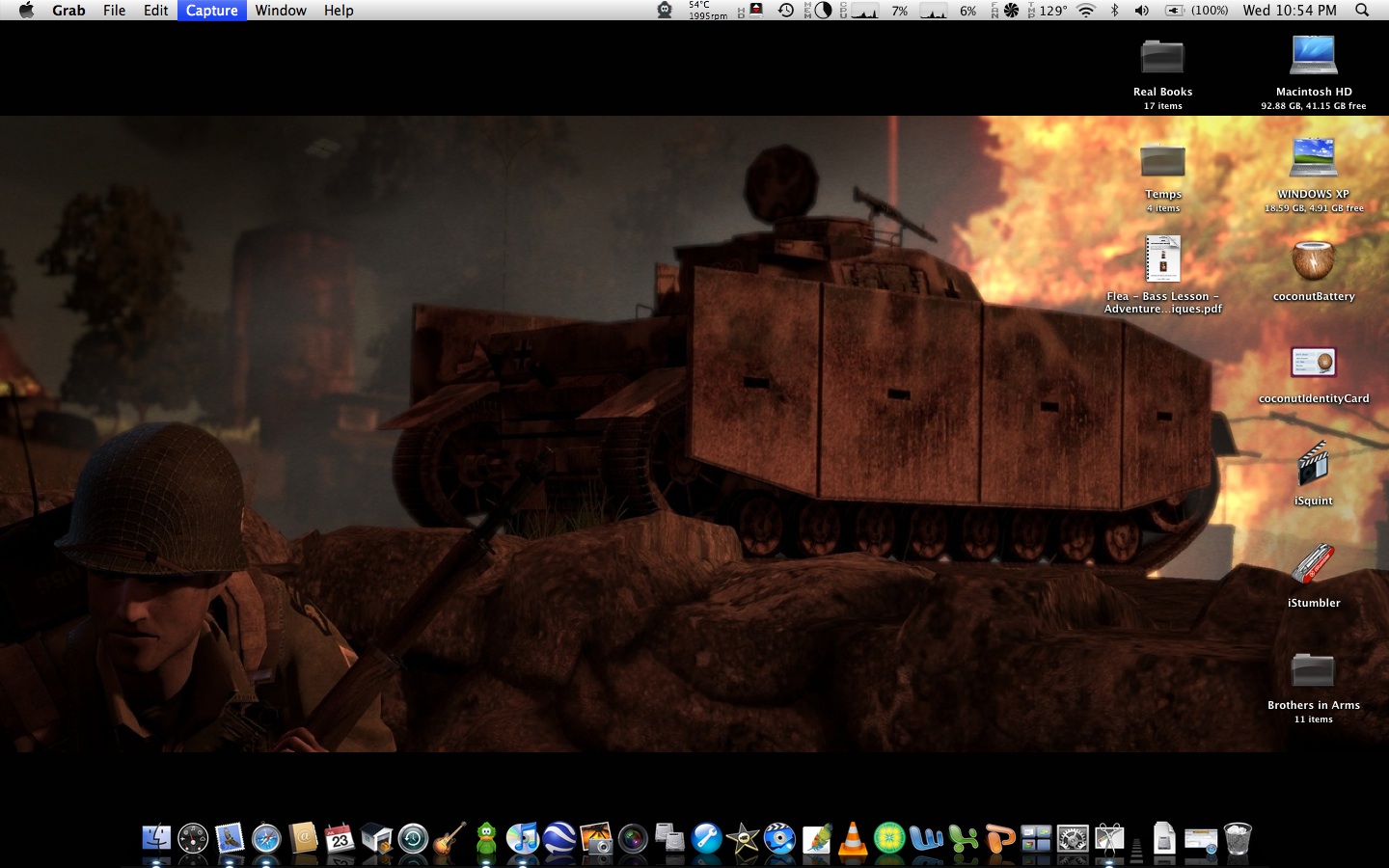Launch VLC traffic cone icon
The image size is (1389, 868).
click(853, 839)
